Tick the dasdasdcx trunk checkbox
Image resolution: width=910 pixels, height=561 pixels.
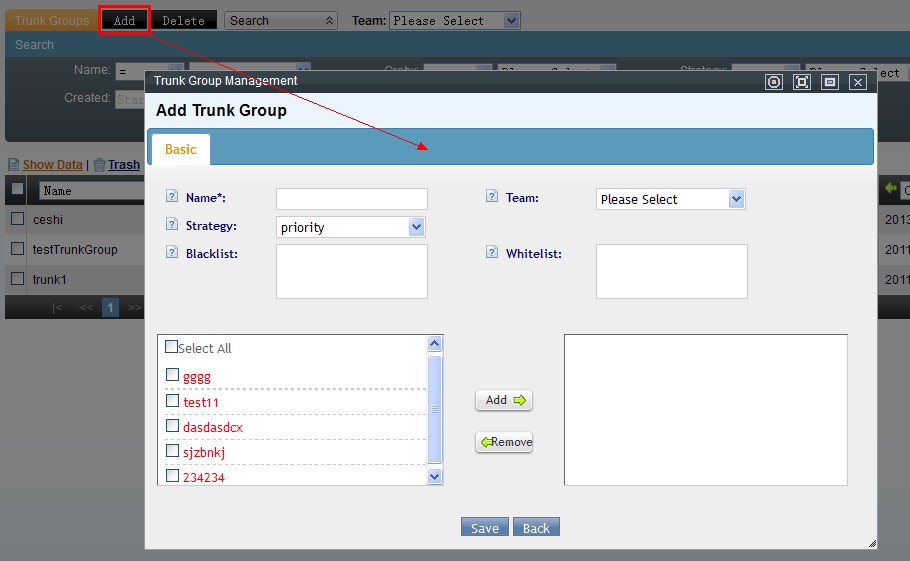pyautogui.click(x=172, y=425)
